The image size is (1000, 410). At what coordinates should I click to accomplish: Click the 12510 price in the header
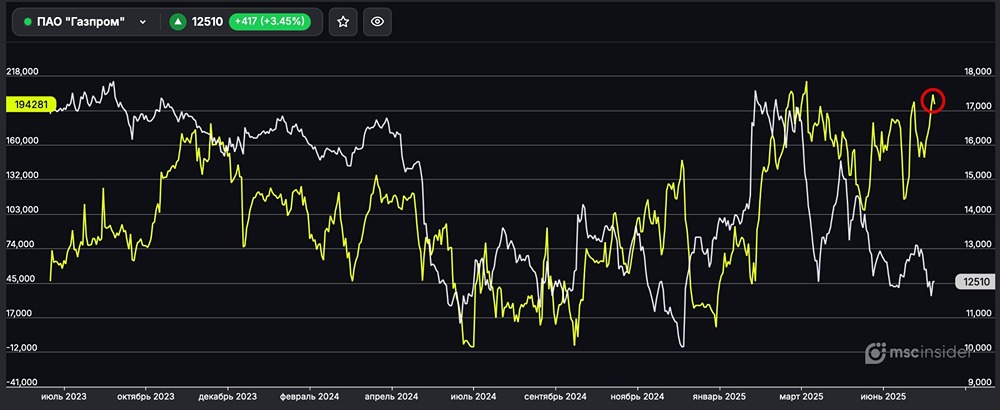pos(207,22)
